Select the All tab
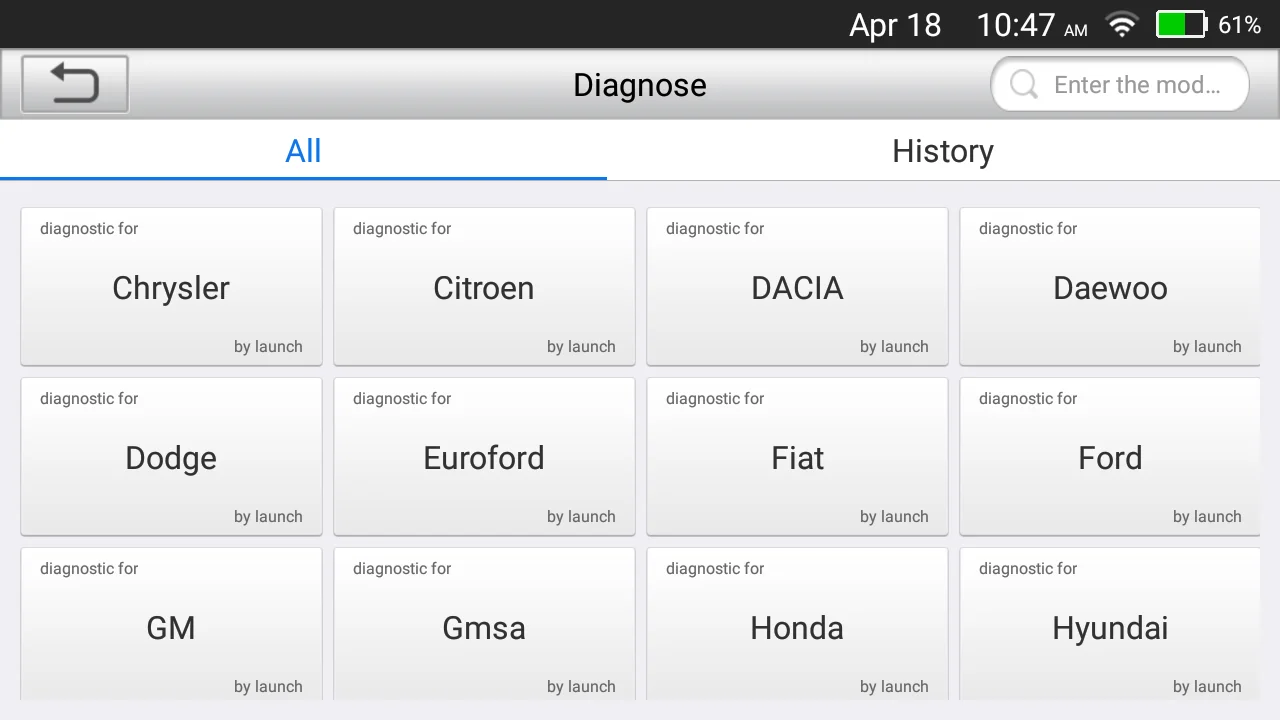Image resolution: width=1280 pixels, height=720 pixels. click(303, 151)
